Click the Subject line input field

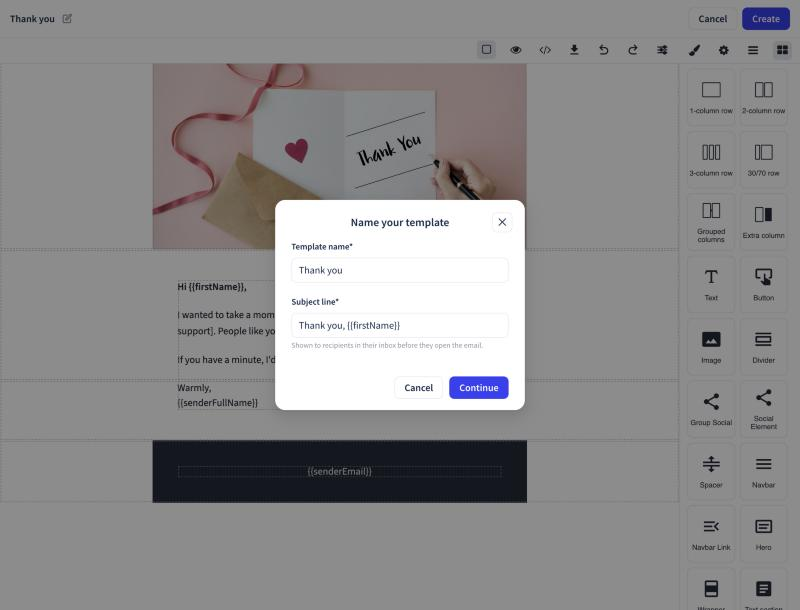[399, 325]
